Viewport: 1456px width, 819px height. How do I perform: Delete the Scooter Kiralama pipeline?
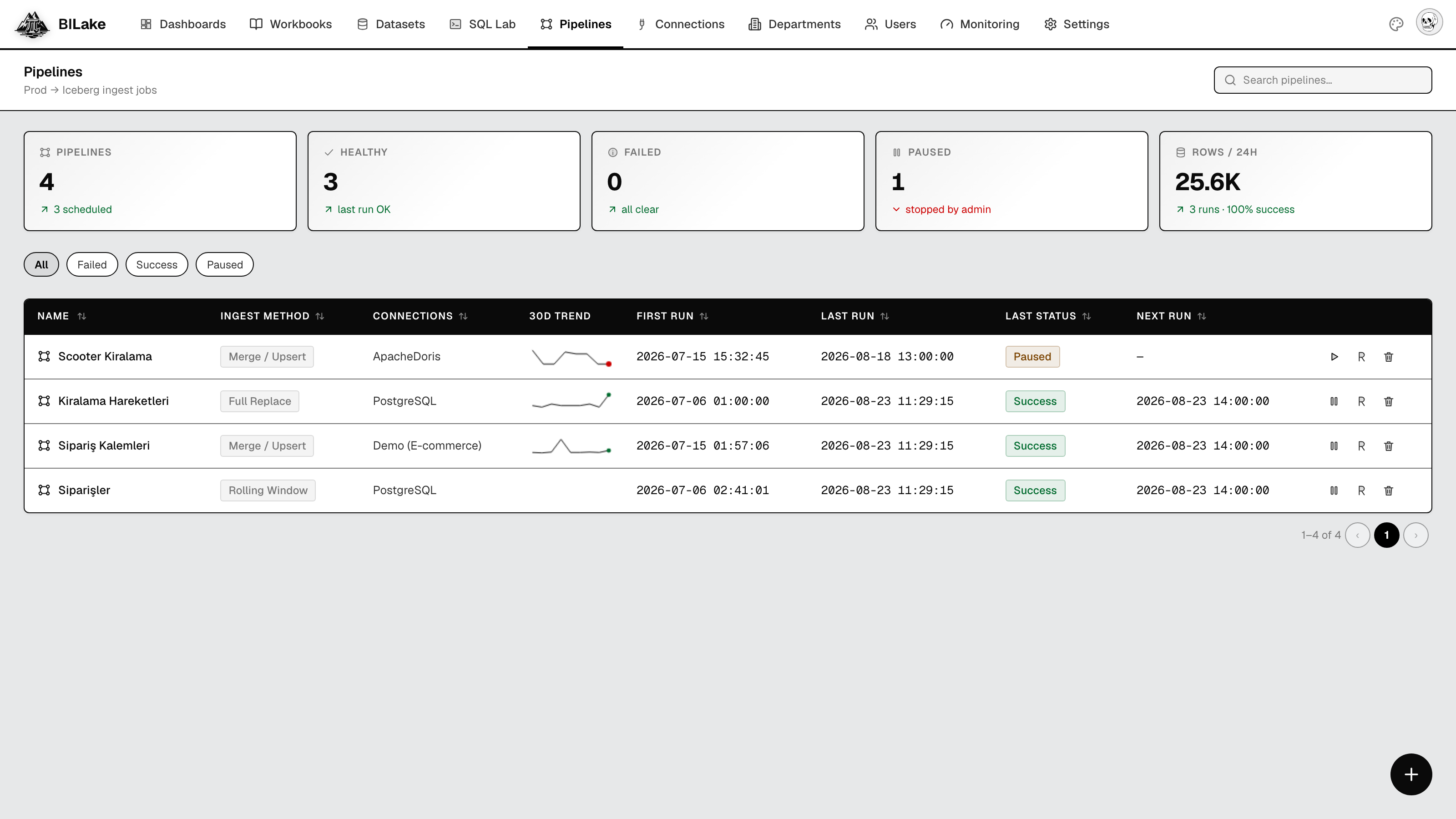pyautogui.click(x=1388, y=357)
